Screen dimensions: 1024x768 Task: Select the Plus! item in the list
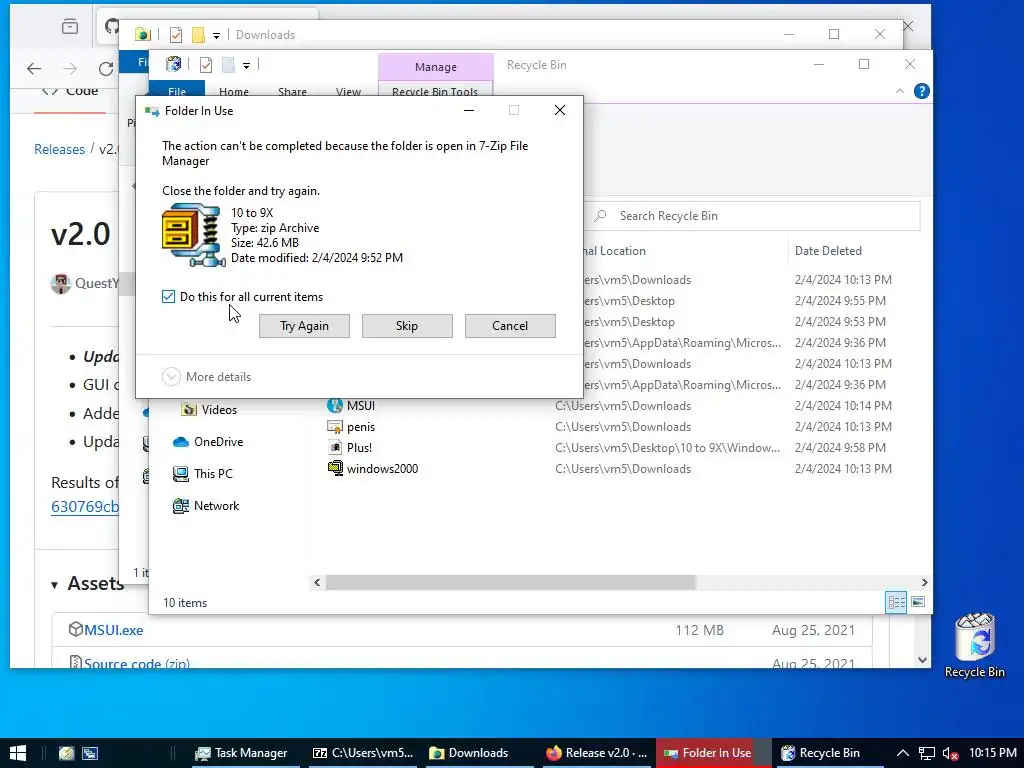pyautogui.click(x=359, y=448)
